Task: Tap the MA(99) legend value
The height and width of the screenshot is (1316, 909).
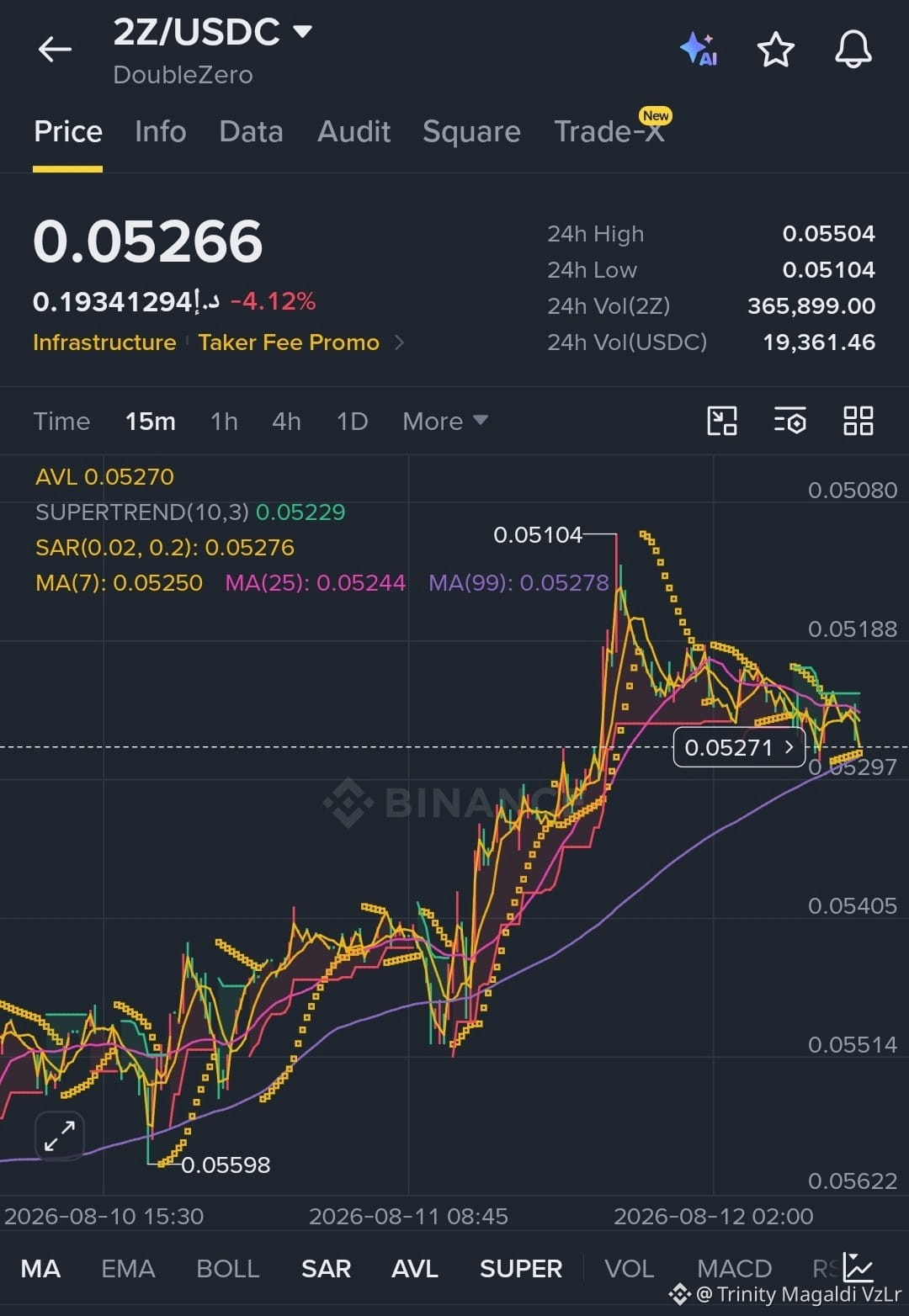Action: pos(518,582)
